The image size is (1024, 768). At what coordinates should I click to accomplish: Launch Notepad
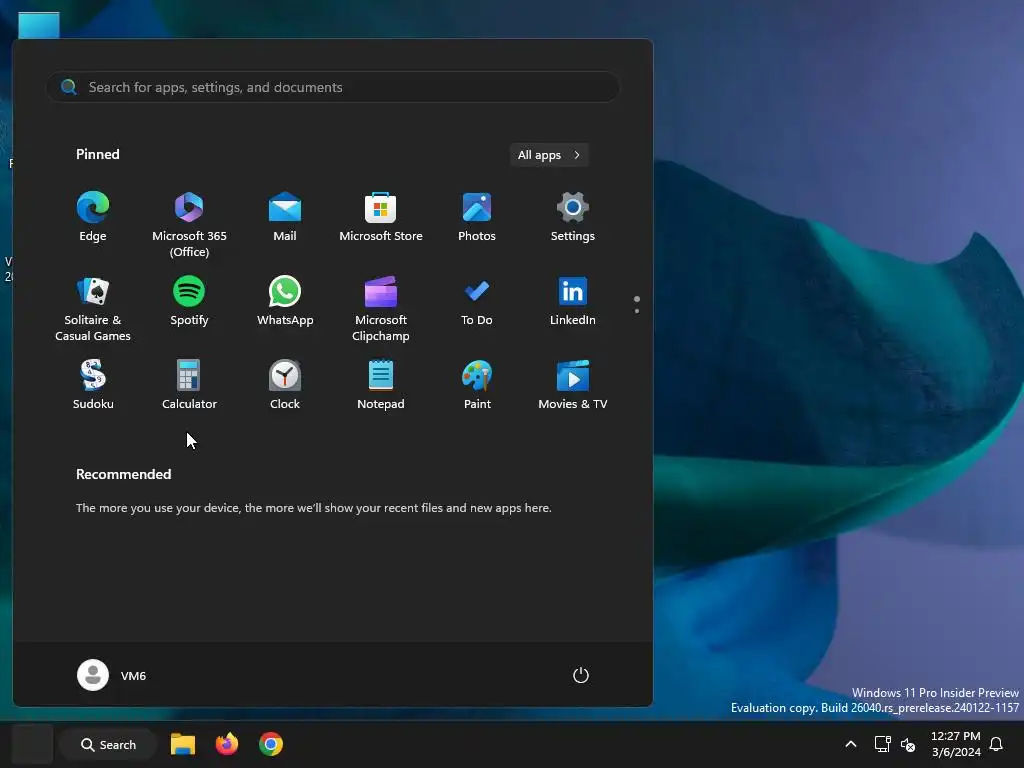381,385
